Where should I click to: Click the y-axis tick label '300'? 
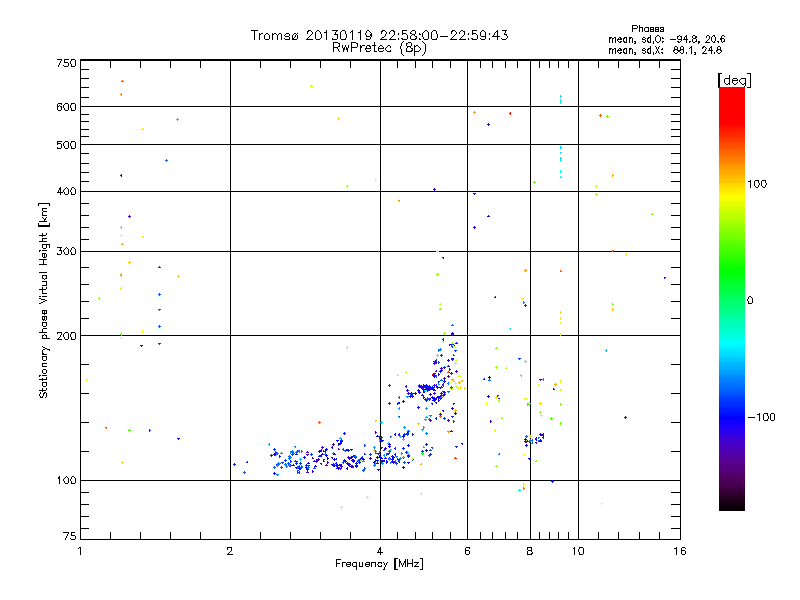(66, 252)
